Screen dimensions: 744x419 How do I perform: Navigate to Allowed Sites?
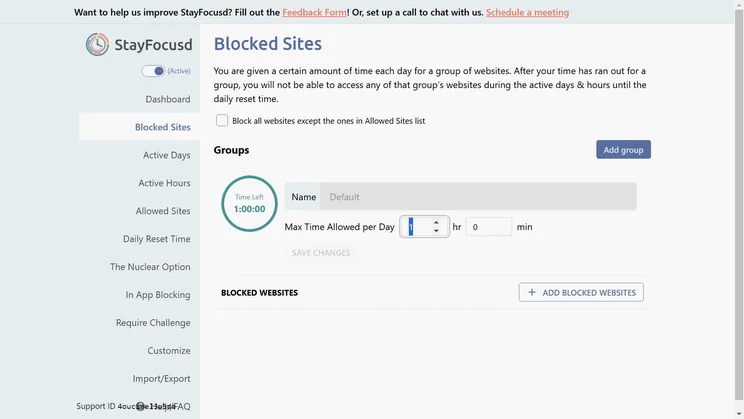point(163,211)
